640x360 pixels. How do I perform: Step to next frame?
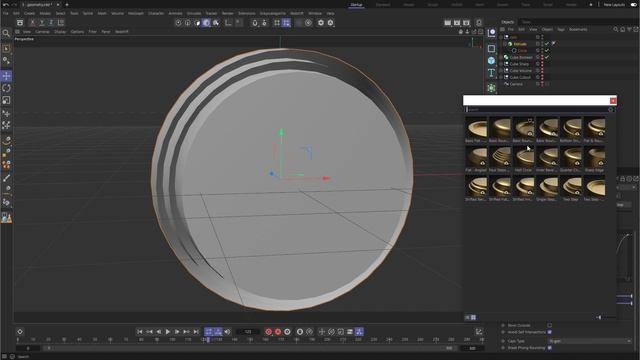[x=177, y=332]
